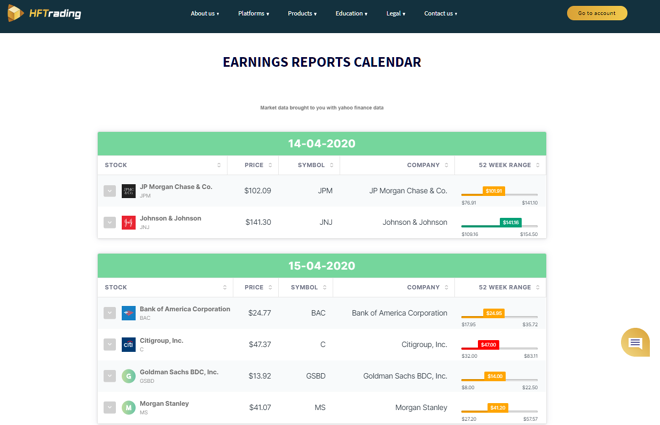Screen dimensions: 660x425
Task: Expand the Goldman Sachs BDC row
Action: click(109, 376)
